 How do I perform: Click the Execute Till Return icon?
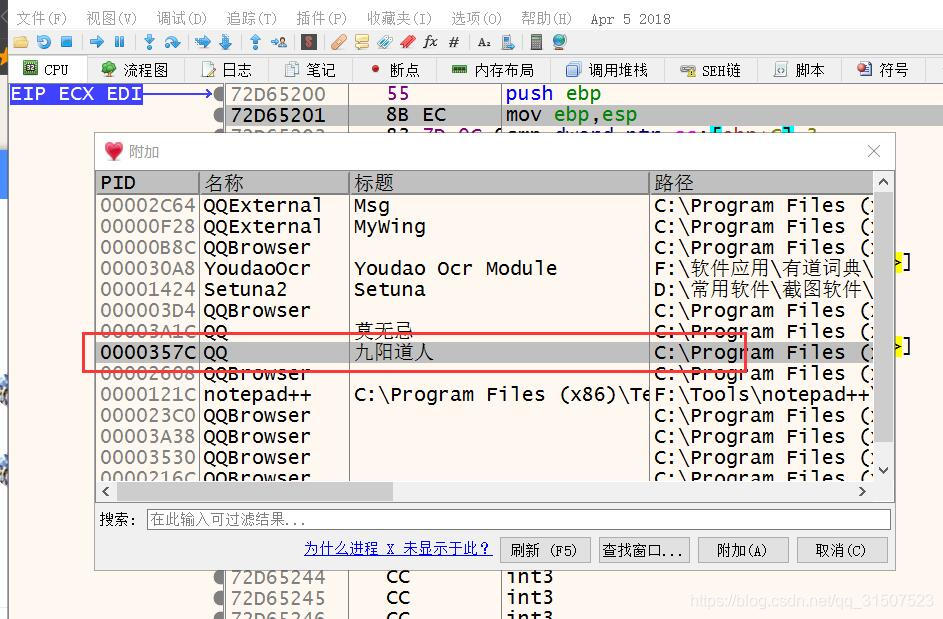255,42
